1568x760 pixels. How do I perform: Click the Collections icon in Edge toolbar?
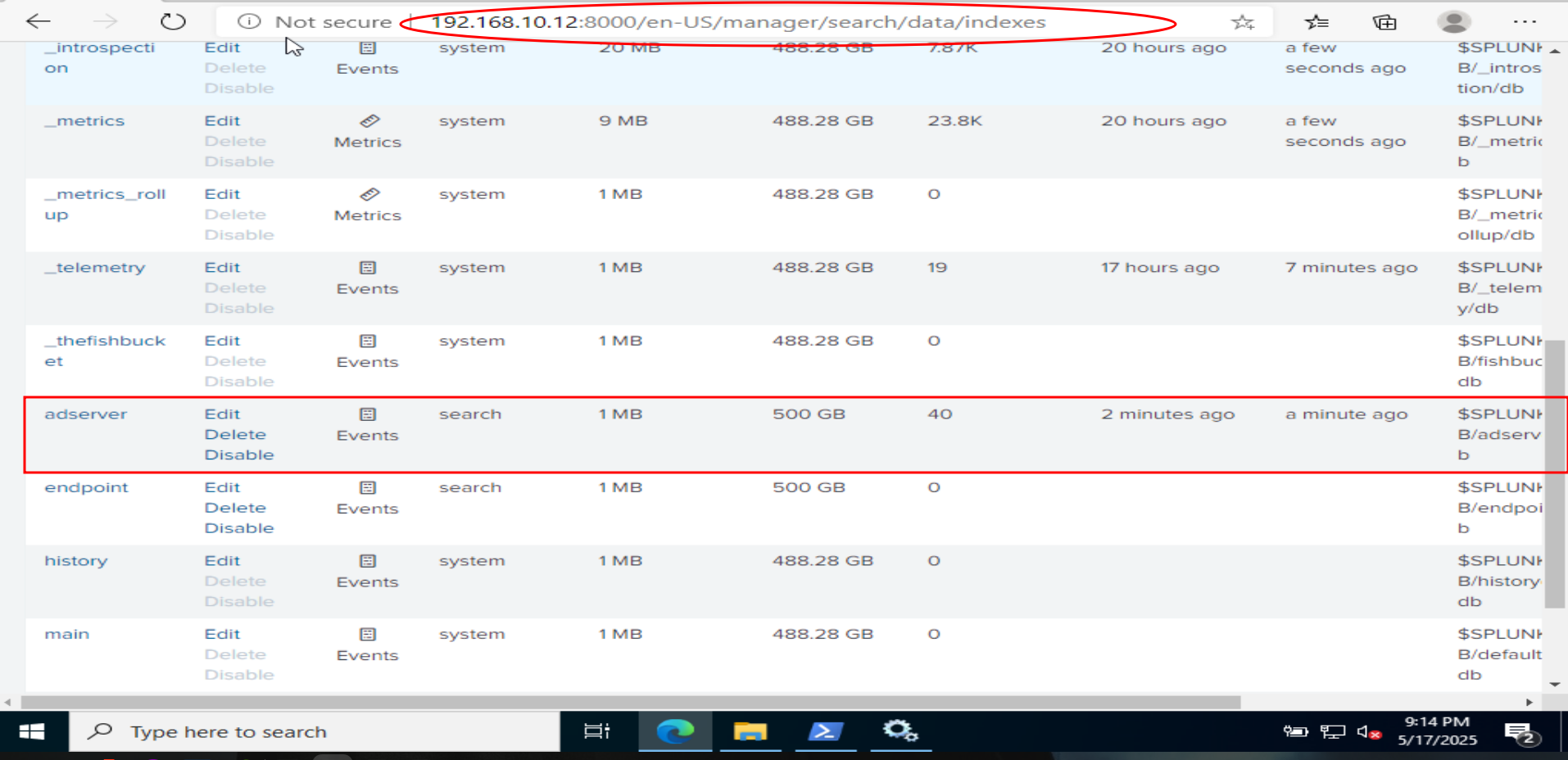(1384, 21)
